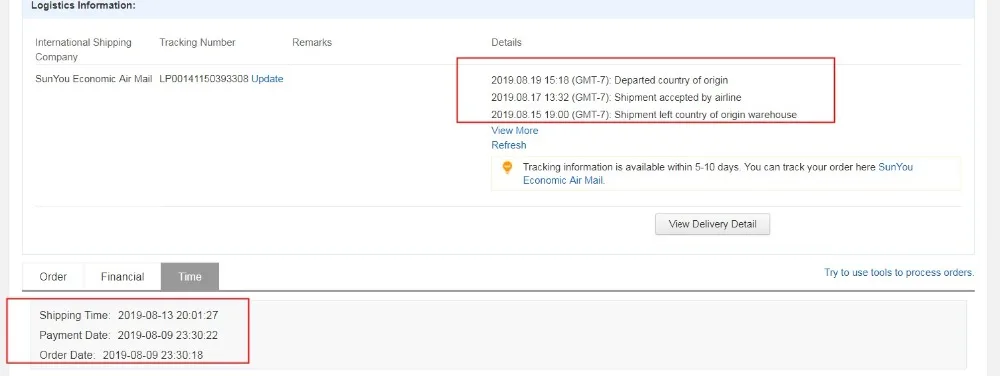Click the Remarks column header
The height and width of the screenshot is (376, 1000).
coord(312,43)
